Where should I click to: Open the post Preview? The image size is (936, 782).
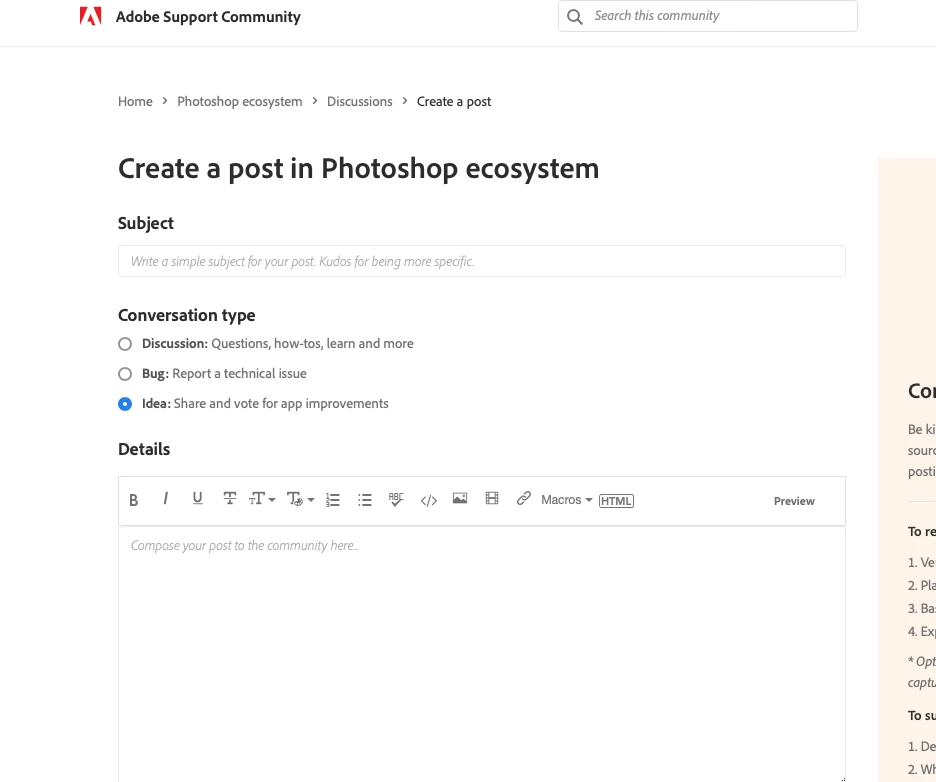coord(794,501)
